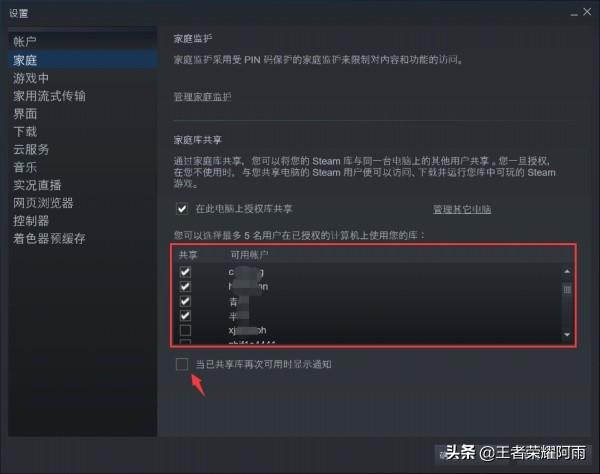Go to 控制器 settings
The width and height of the screenshot is (600, 474).
[31, 221]
